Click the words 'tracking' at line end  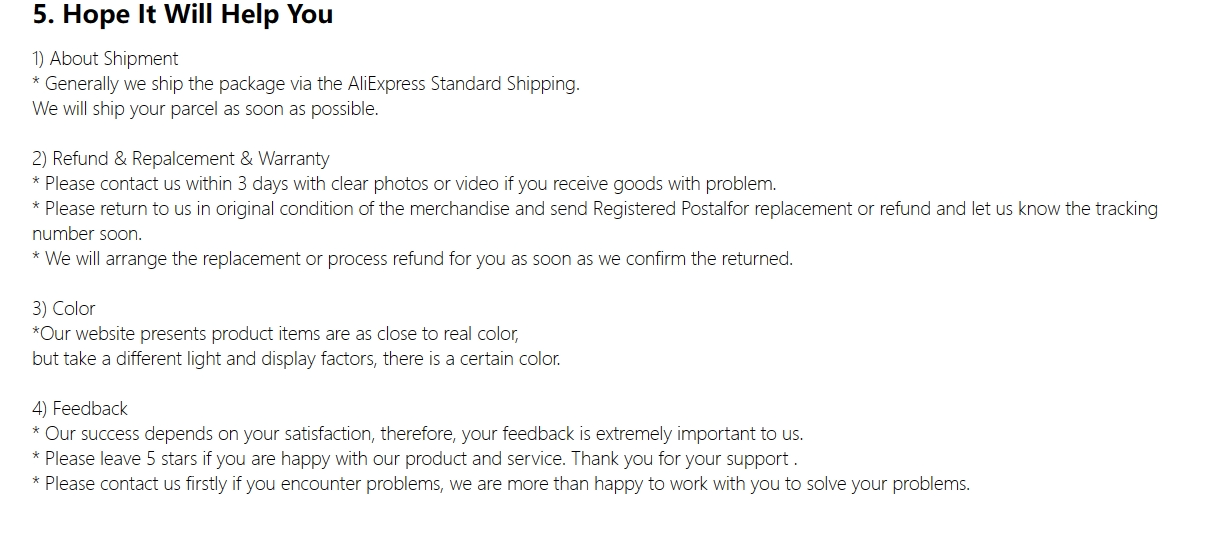click(x=1126, y=209)
